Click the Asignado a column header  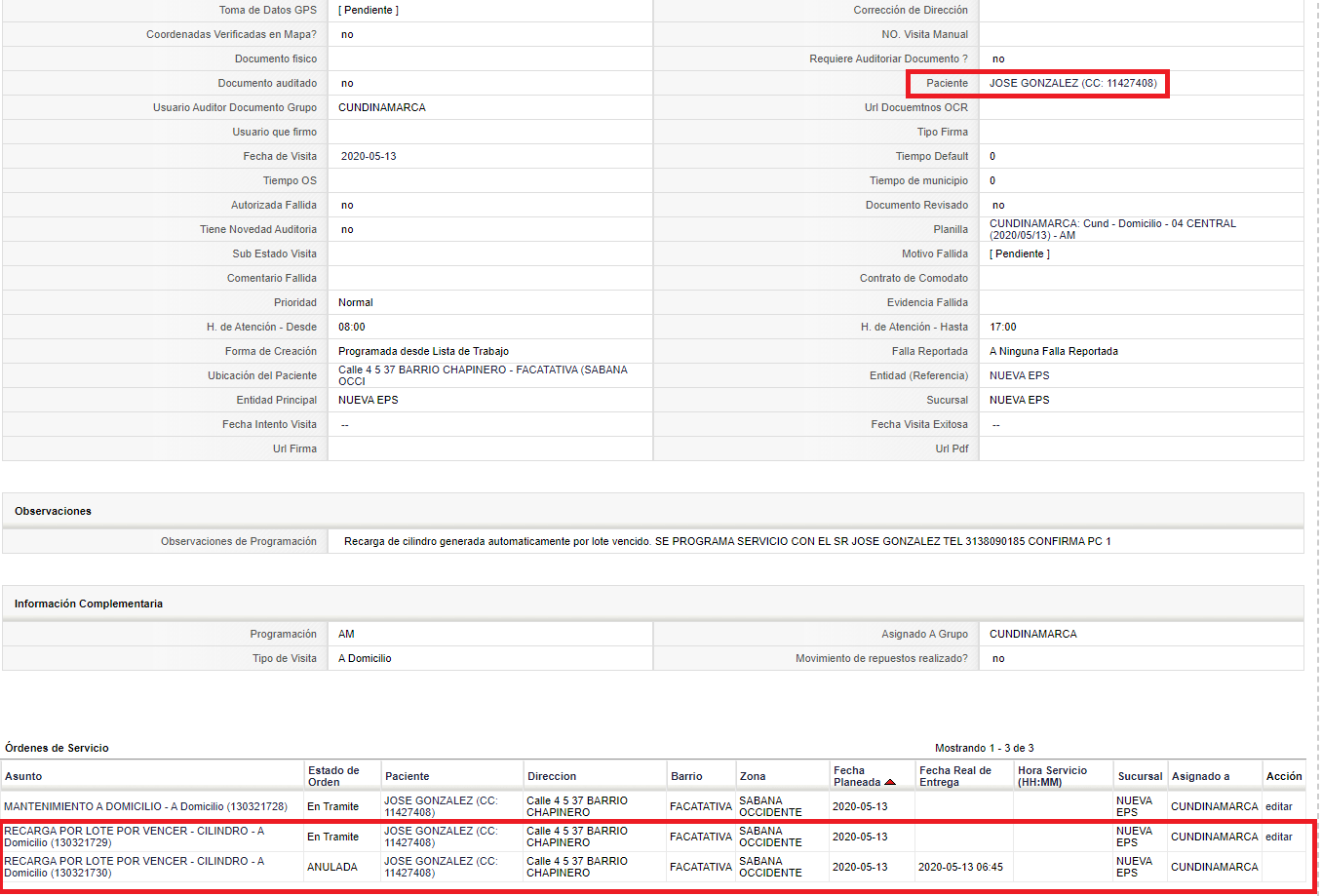pos(1200,776)
